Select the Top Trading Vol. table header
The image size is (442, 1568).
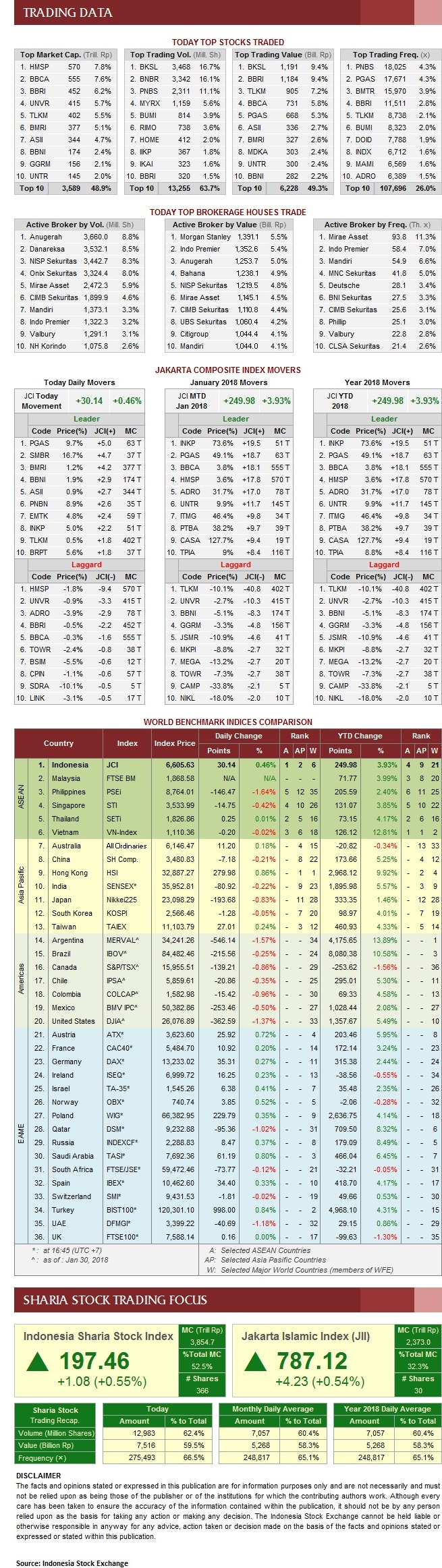click(175, 55)
